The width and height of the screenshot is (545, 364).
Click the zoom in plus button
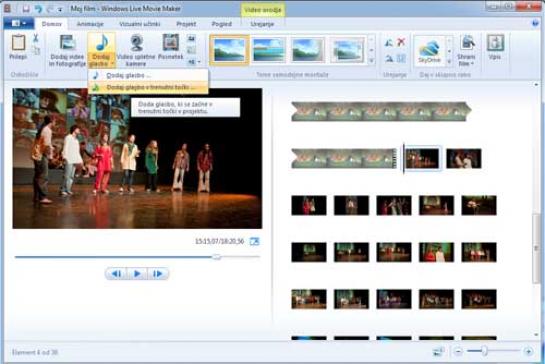pos(528,351)
